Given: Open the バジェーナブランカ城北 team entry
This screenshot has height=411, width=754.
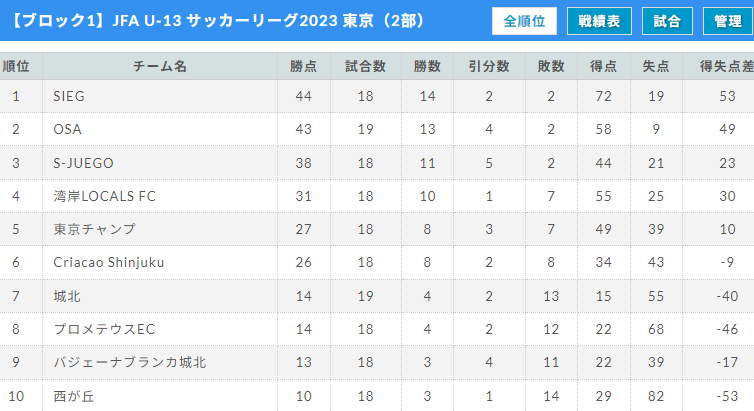Looking at the screenshot, I should [x=129, y=362].
